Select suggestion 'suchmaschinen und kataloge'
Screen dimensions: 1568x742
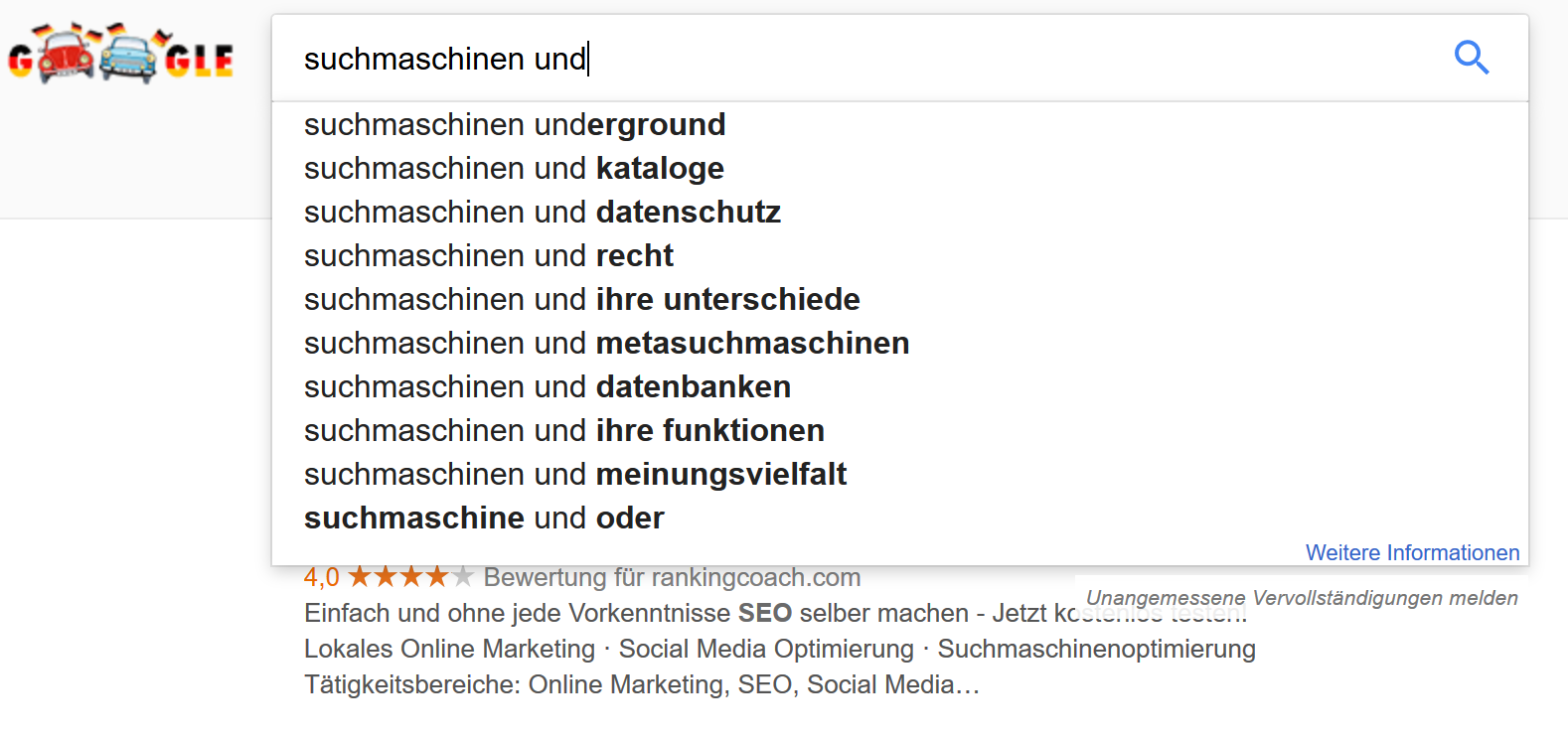514,168
